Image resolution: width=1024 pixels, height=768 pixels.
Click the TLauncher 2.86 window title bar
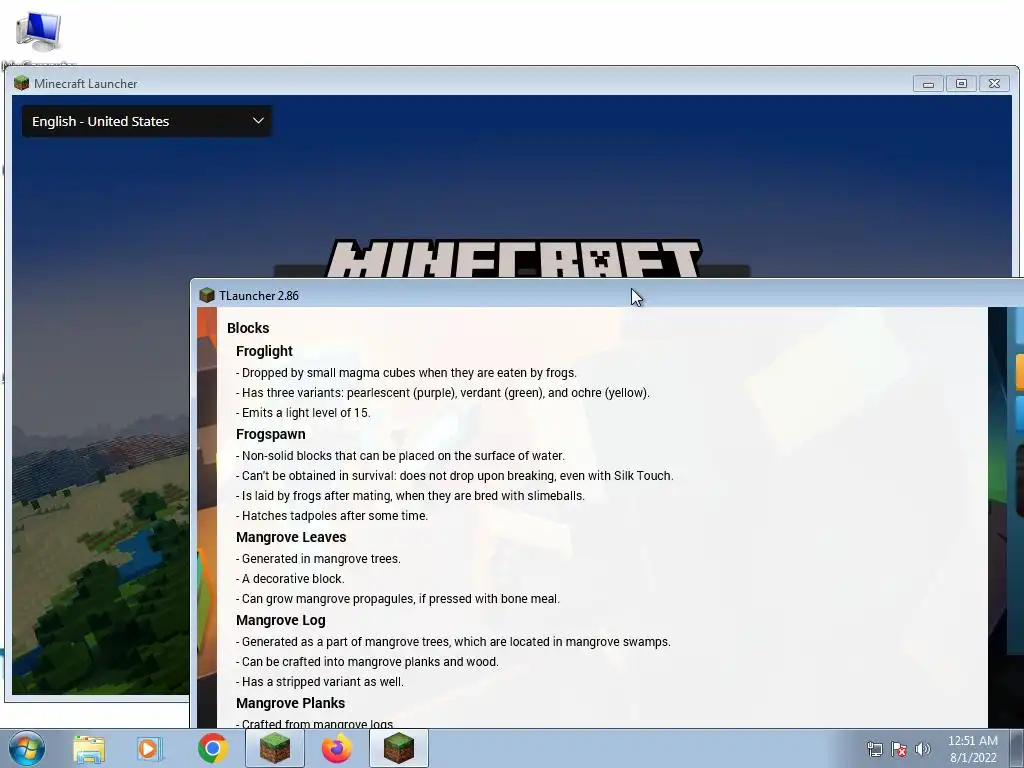(607, 295)
